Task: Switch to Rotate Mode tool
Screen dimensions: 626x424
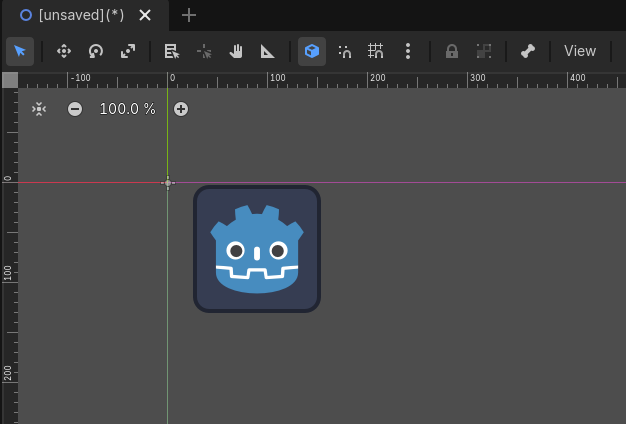Action: (96, 52)
